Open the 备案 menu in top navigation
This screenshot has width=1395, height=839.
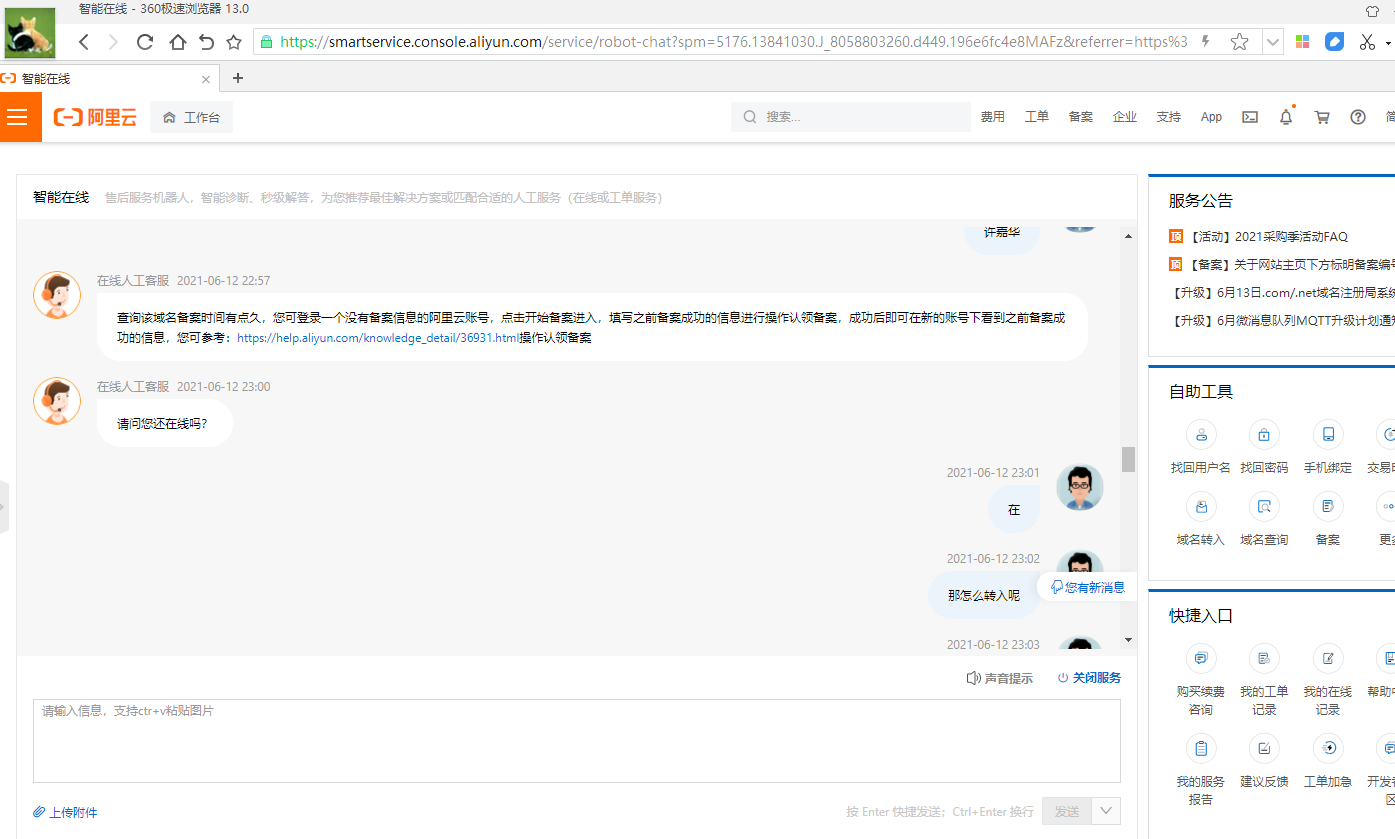coord(1081,117)
